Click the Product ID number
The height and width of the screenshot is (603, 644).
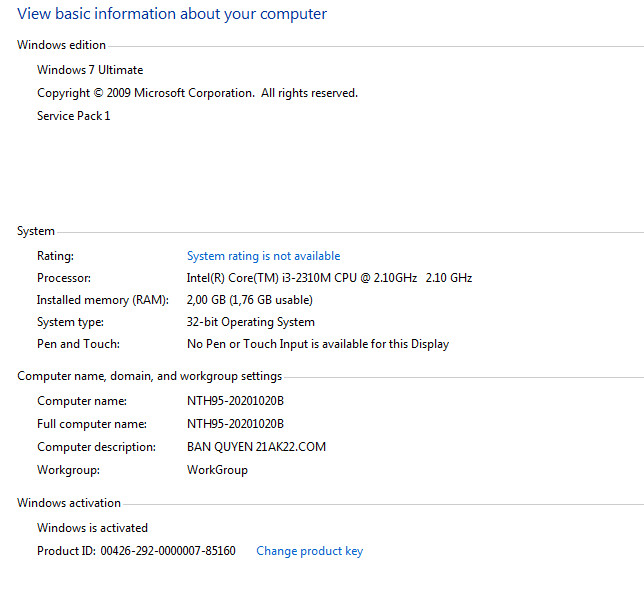(168, 551)
